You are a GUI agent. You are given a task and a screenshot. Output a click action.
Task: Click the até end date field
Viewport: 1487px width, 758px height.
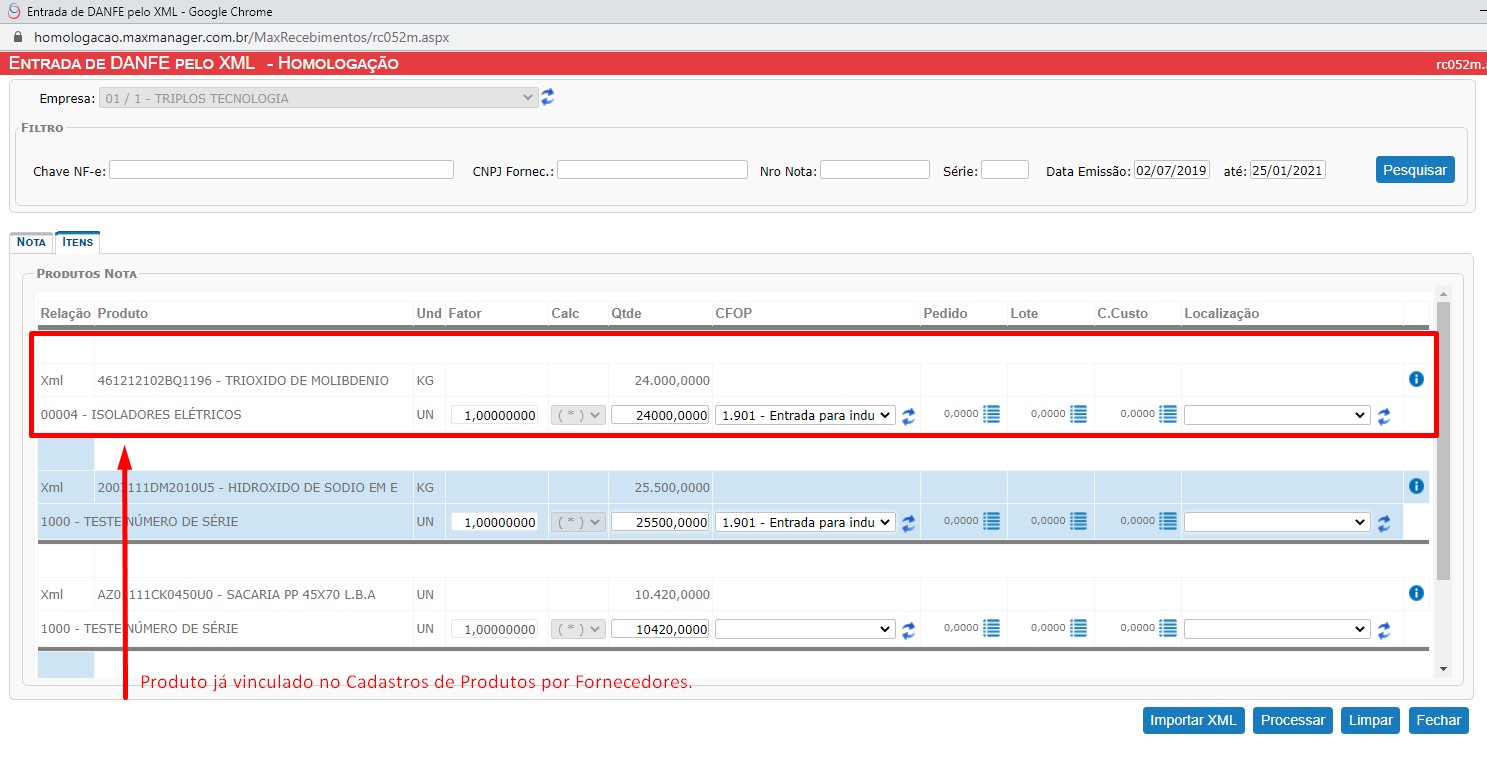[x=1288, y=170]
